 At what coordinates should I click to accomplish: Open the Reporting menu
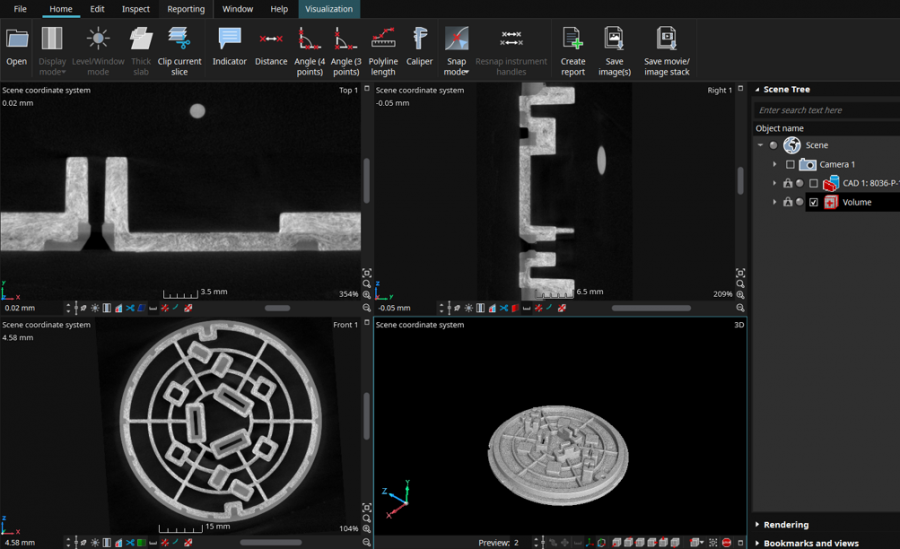click(x=186, y=9)
